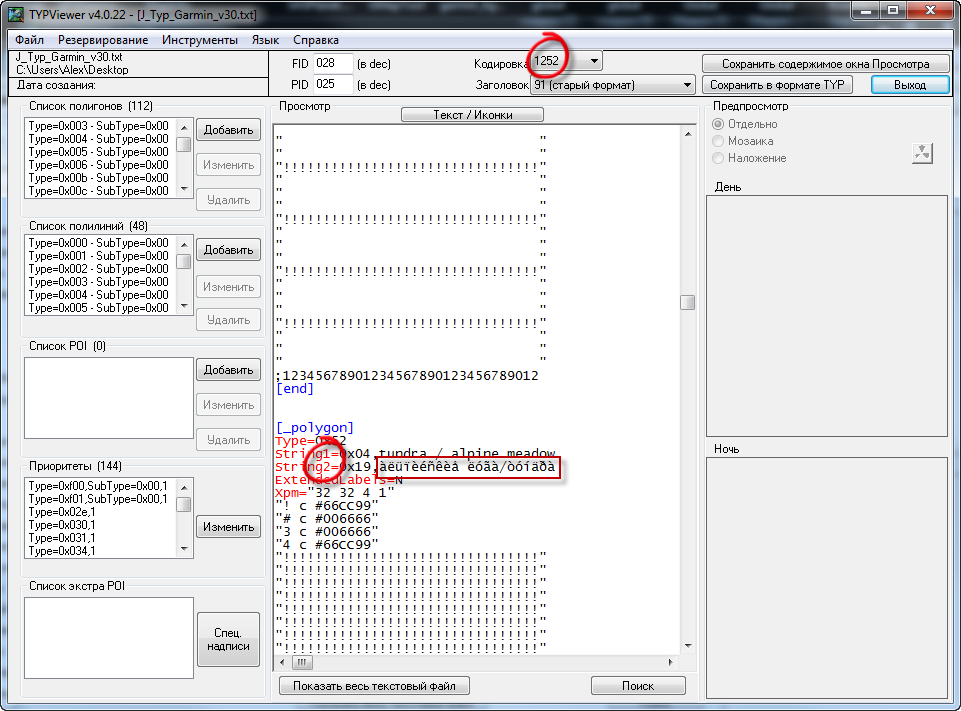Open the Кодировка 1252 dropdown
This screenshot has height=711, width=961.
click(x=595, y=62)
